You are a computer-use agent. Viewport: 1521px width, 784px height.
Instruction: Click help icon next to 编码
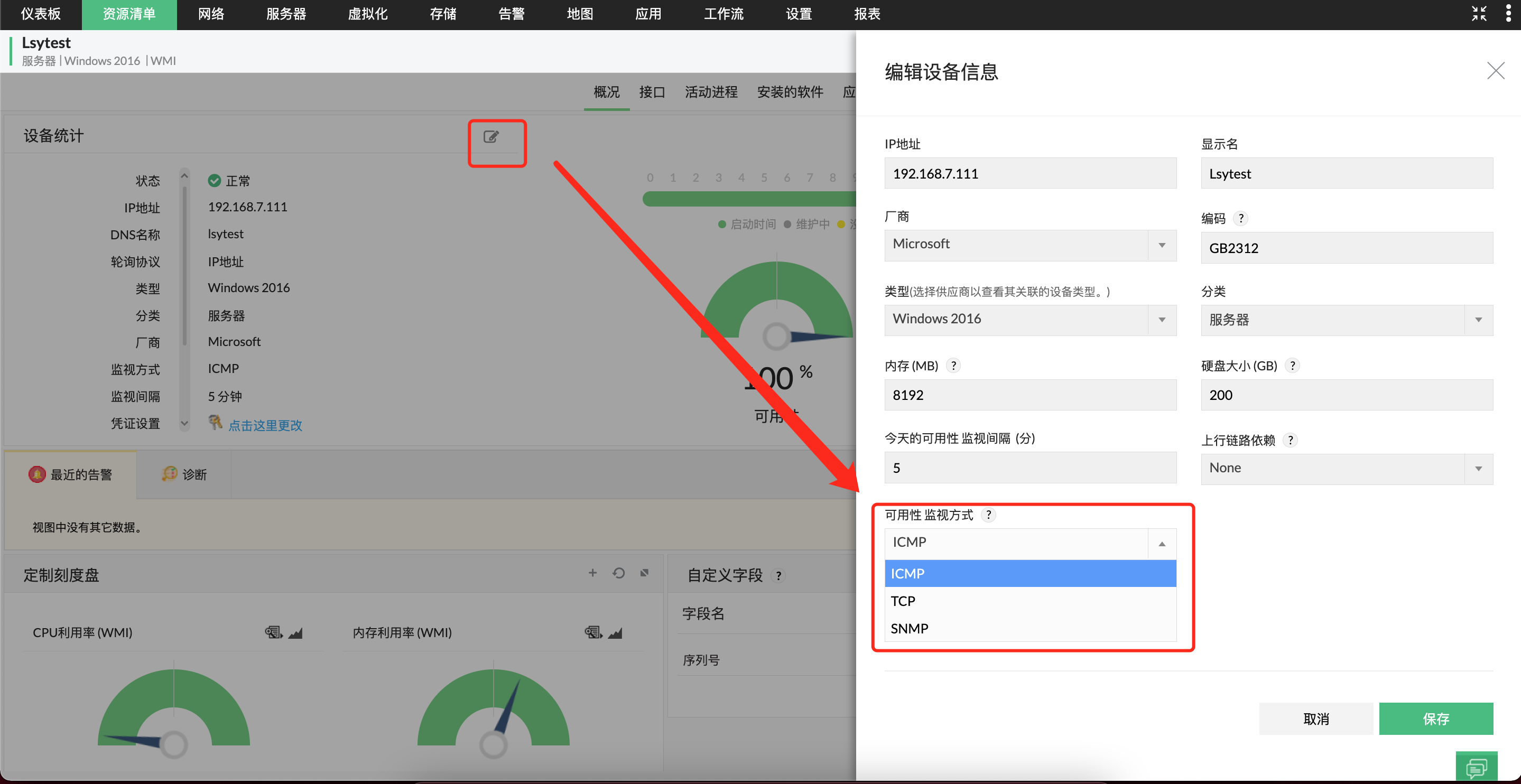click(x=1240, y=218)
